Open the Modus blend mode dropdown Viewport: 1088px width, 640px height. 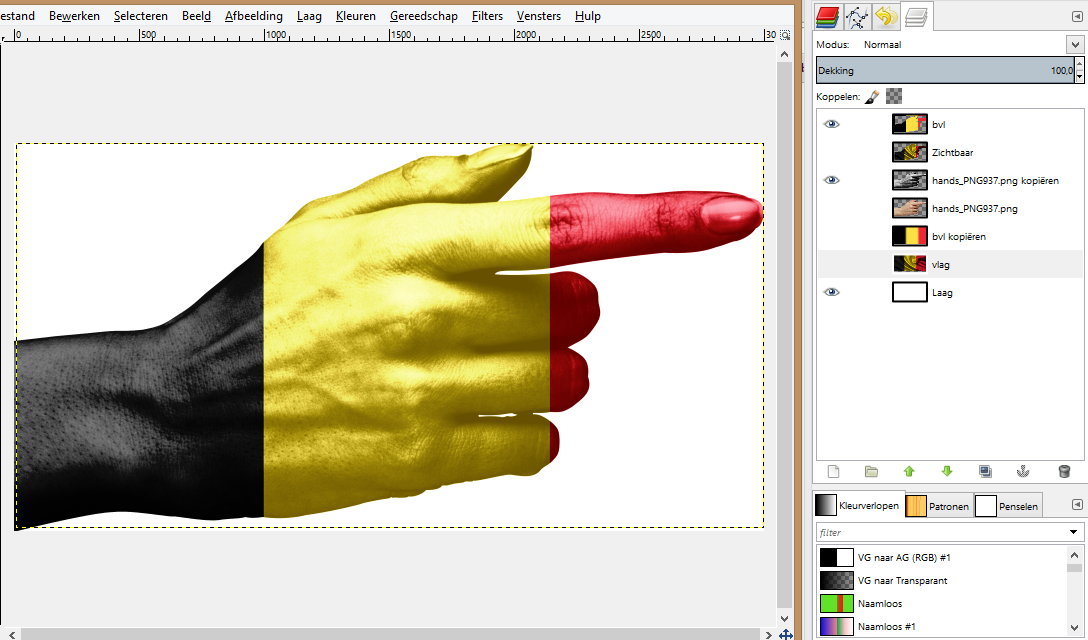point(1073,45)
